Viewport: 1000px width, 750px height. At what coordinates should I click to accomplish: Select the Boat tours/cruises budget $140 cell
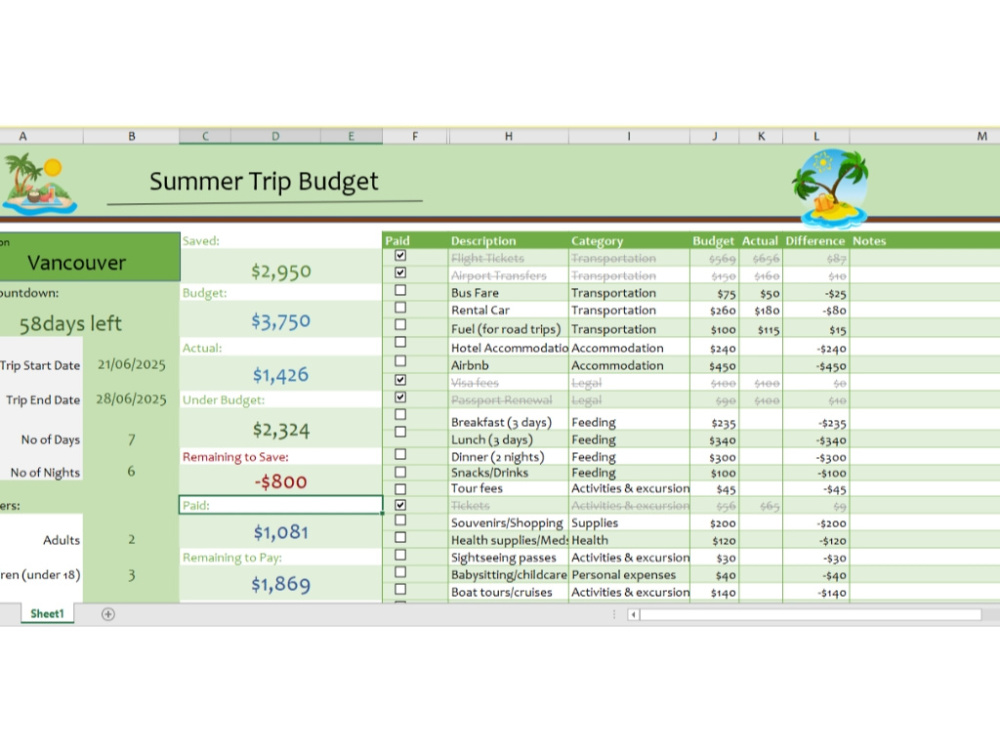pyautogui.click(x=714, y=592)
